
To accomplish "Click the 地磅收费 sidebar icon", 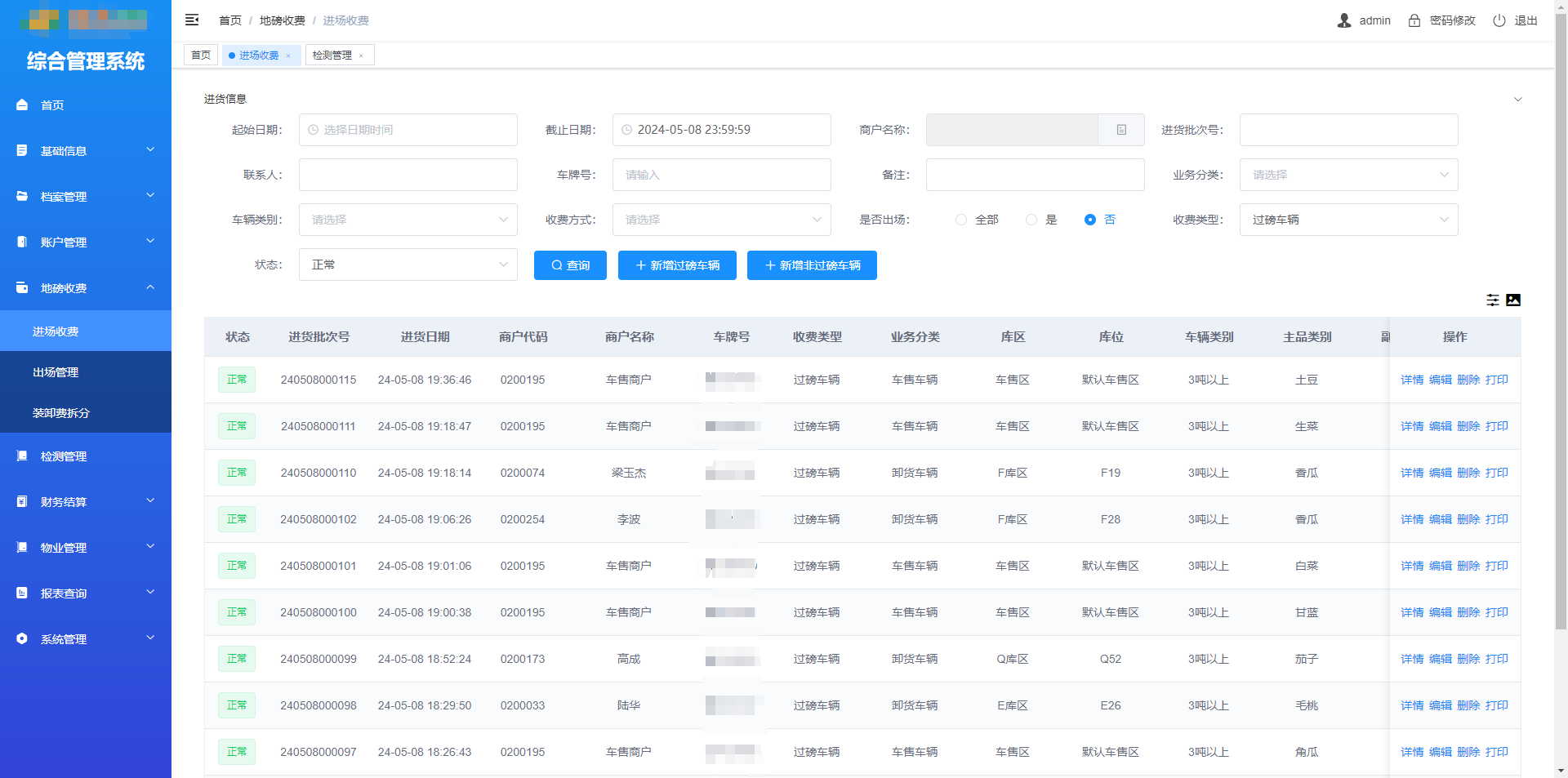I will click(22, 288).
